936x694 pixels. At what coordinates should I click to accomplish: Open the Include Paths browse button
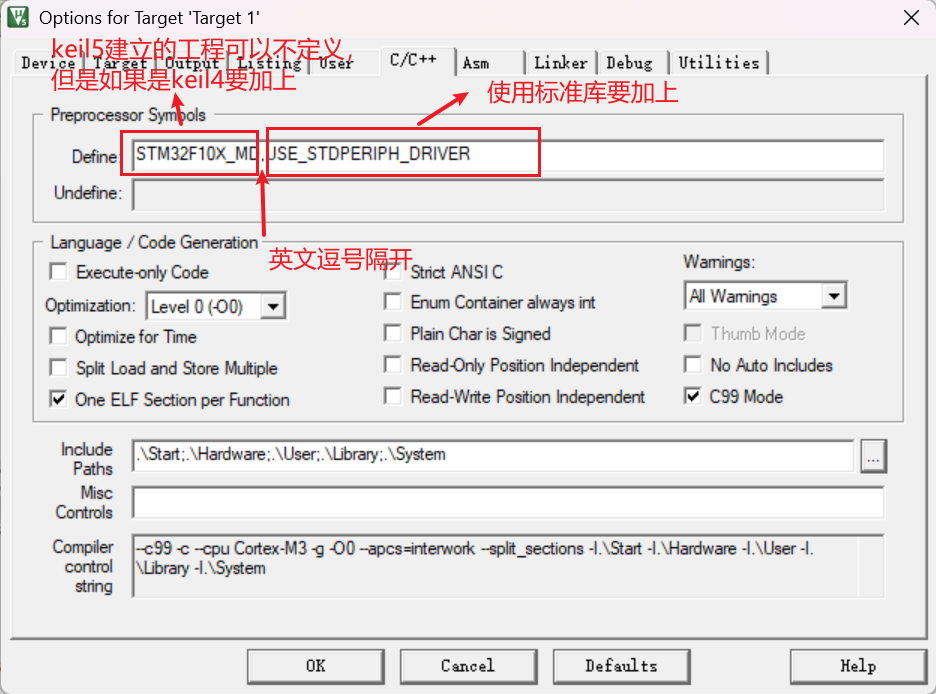[873, 457]
